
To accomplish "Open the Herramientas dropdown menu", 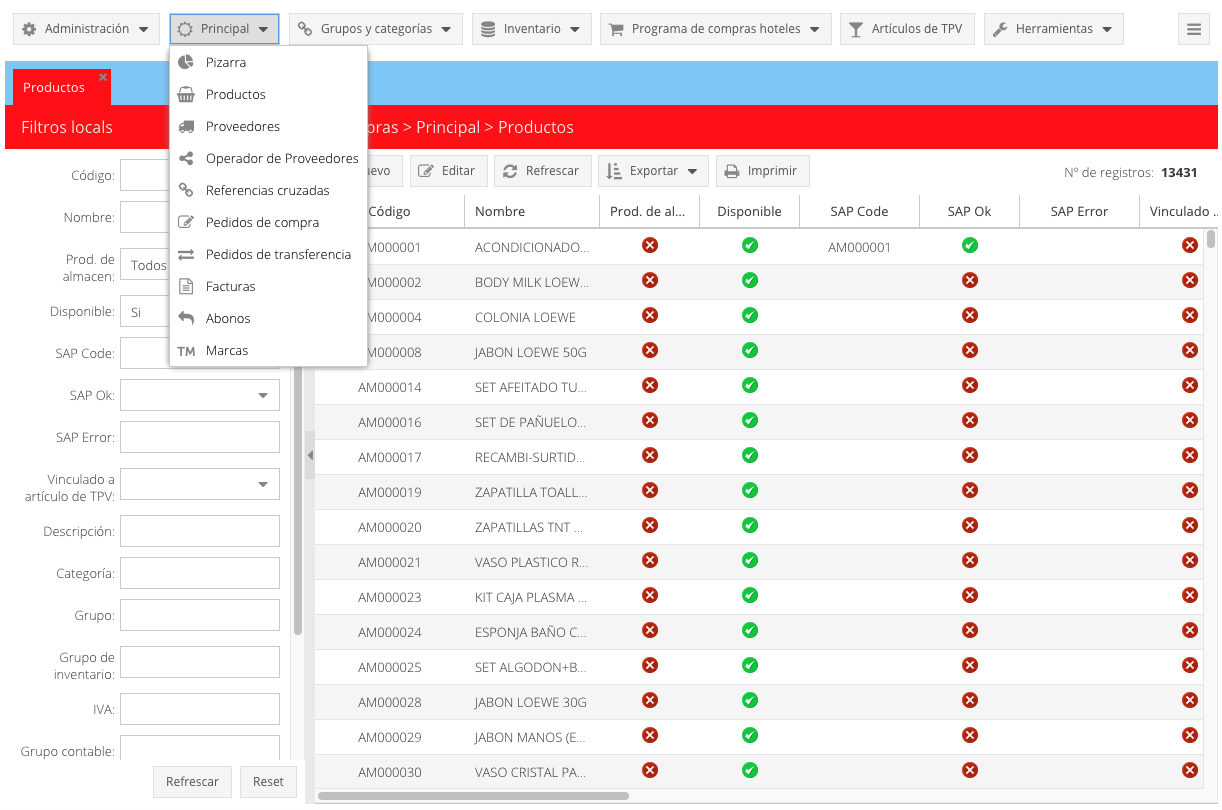I will tap(1054, 29).
